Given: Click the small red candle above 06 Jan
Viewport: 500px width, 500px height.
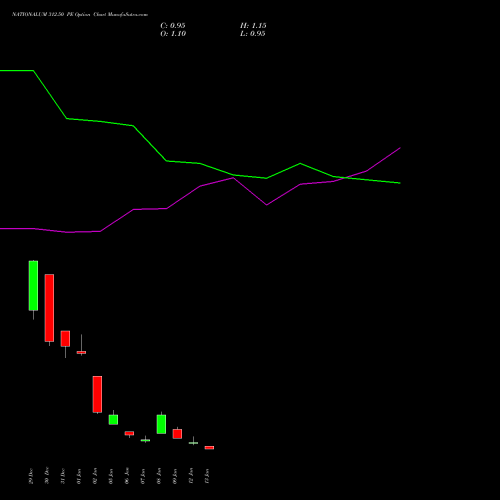Looking at the screenshot, I should [x=129, y=433].
